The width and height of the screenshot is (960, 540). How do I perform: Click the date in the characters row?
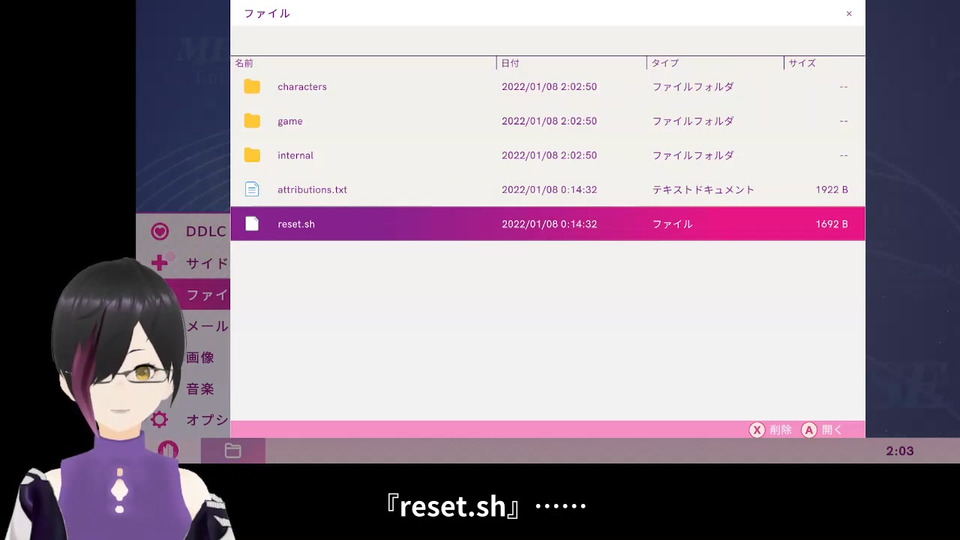click(x=549, y=87)
